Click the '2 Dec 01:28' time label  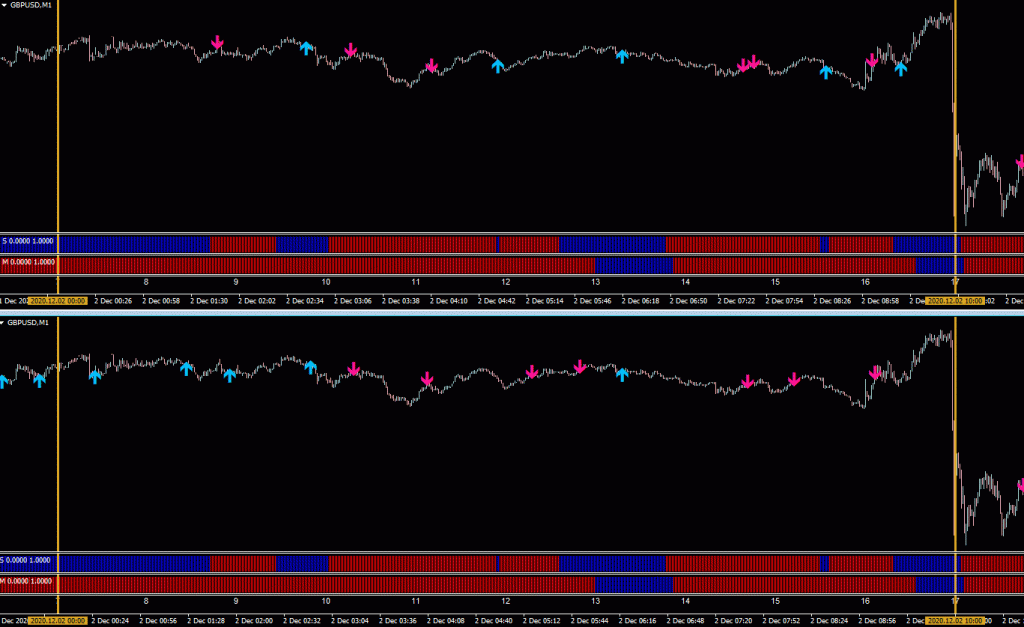[206, 620]
